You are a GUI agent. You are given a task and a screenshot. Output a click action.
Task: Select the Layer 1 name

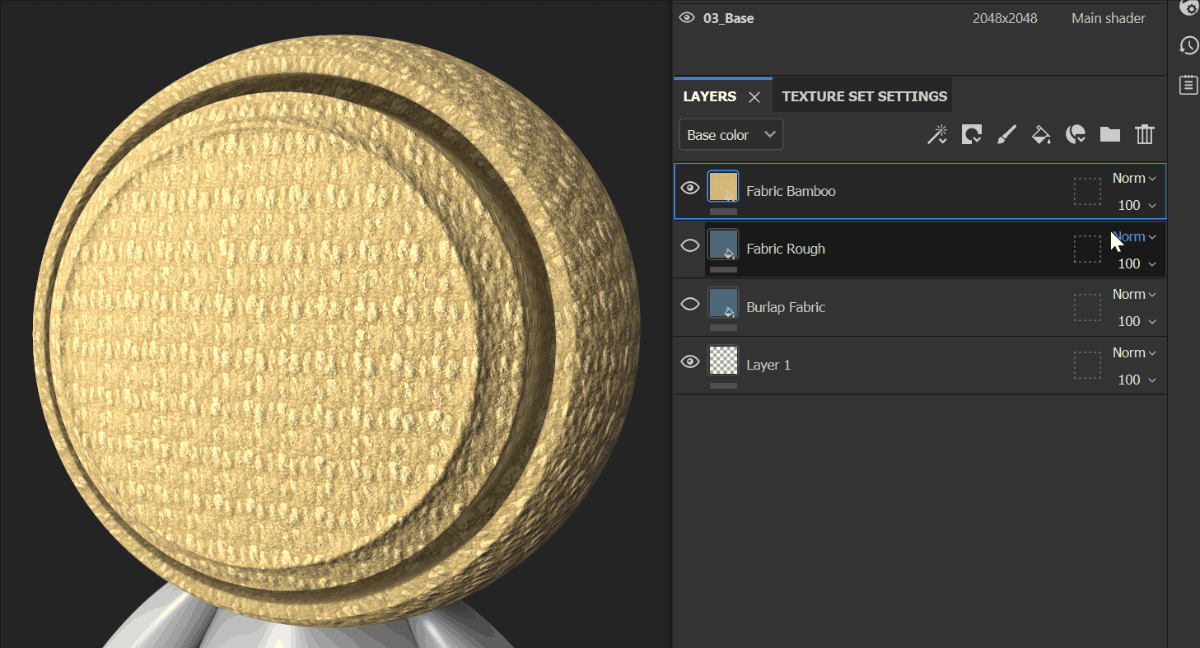769,365
